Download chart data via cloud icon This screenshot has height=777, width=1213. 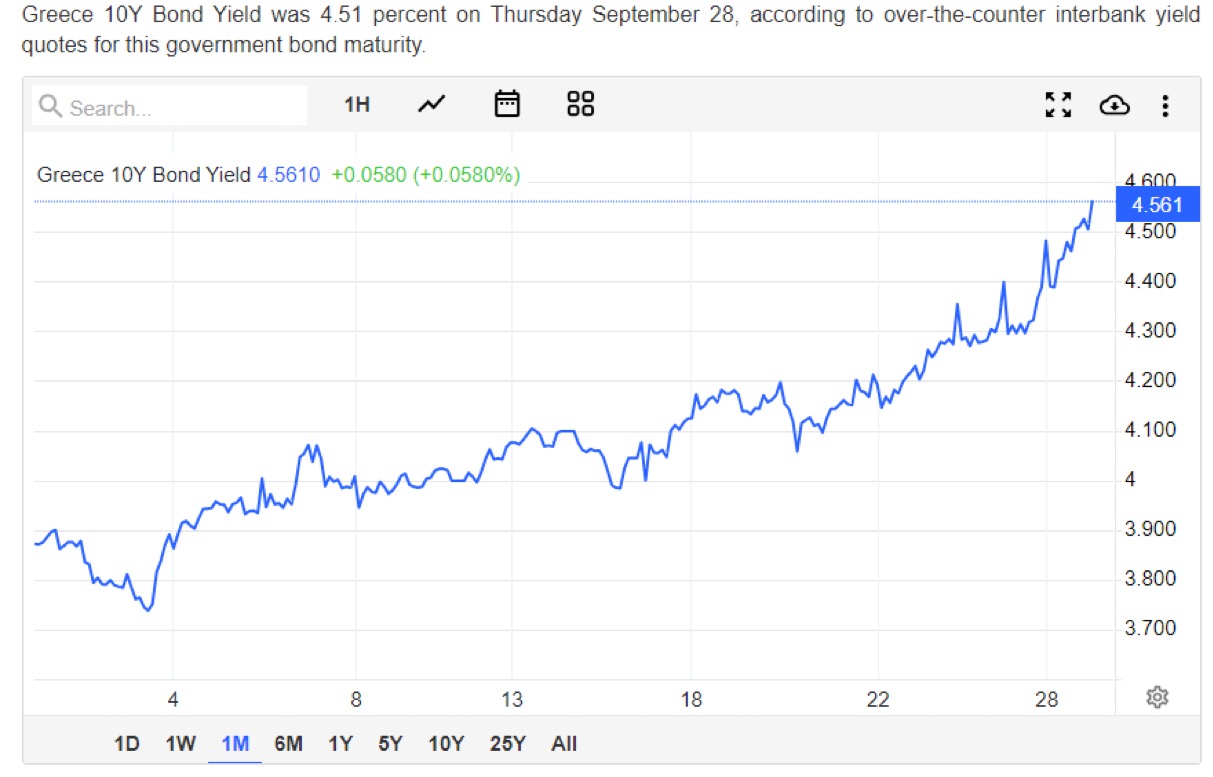pyautogui.click(x=1114, y=105)
